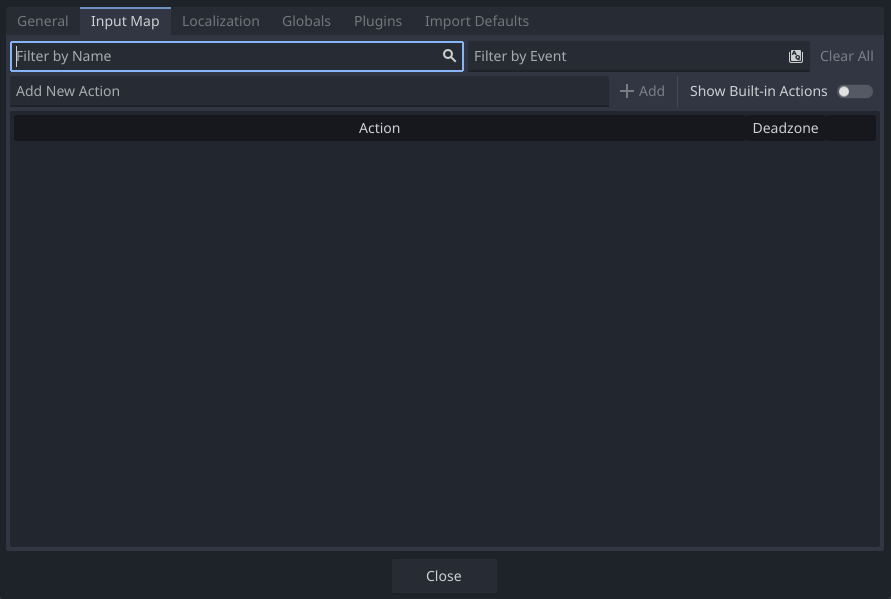Select the Input Map tab
This screenshot has width=891, height=599.
pos(124,20)
